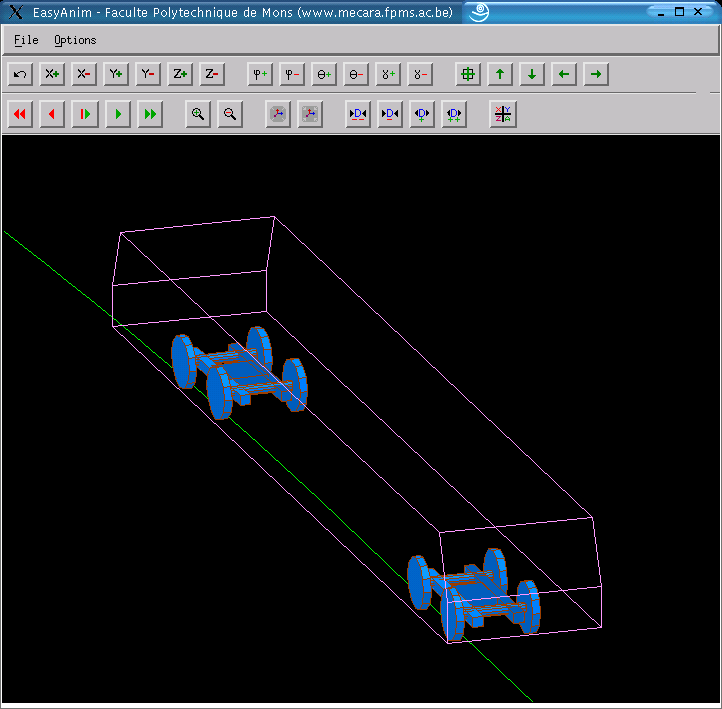Screen dimensions: 722x709
Task: Fast forward with green double-right arrows
Action: (x=150, y=115)
